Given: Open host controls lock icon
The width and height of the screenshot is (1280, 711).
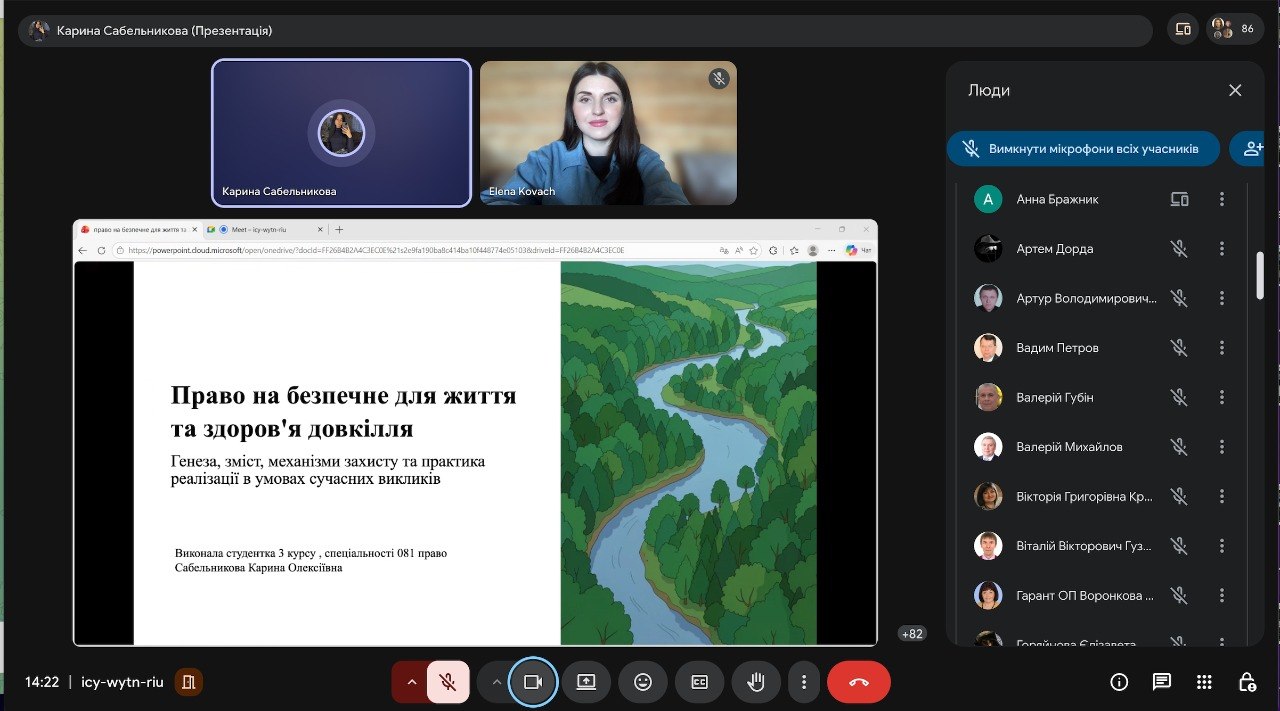Looking at the screenshot, I should 1246,682.
